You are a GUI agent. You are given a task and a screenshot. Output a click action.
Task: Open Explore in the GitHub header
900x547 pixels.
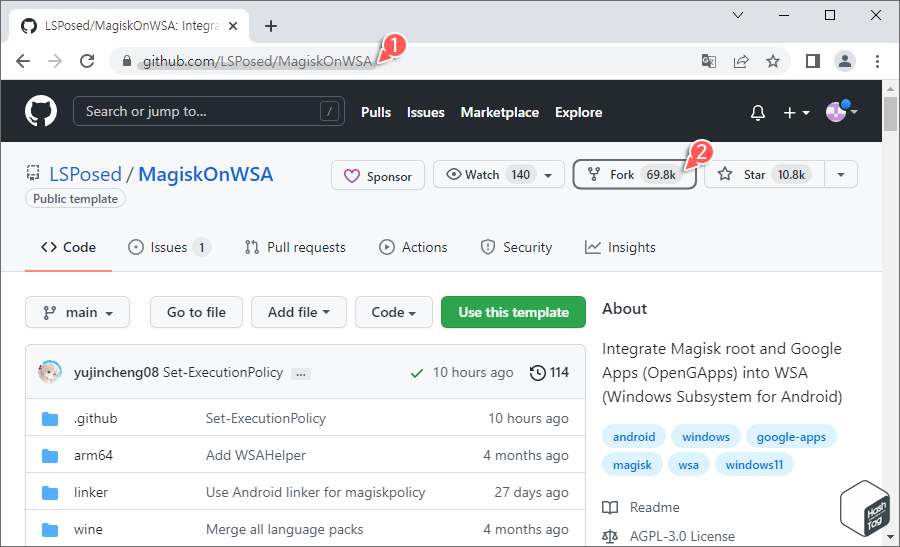(x=579, y=112)
